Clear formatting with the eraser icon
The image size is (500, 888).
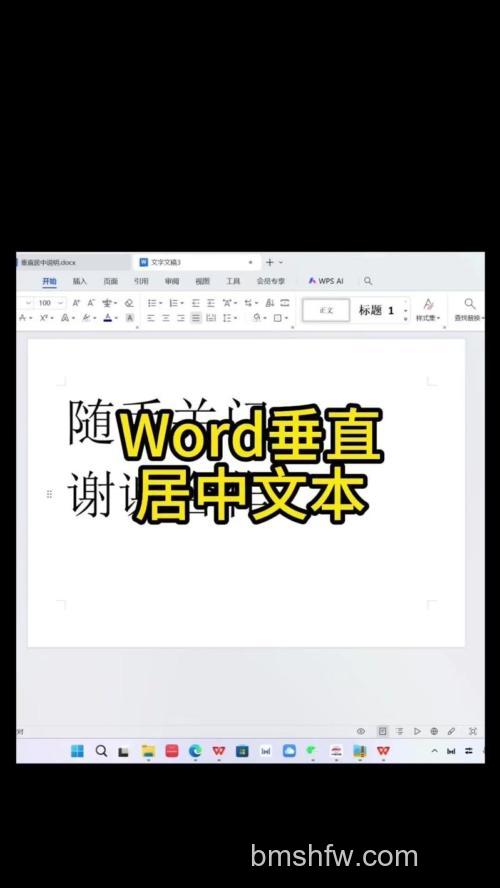click(129, 303)
